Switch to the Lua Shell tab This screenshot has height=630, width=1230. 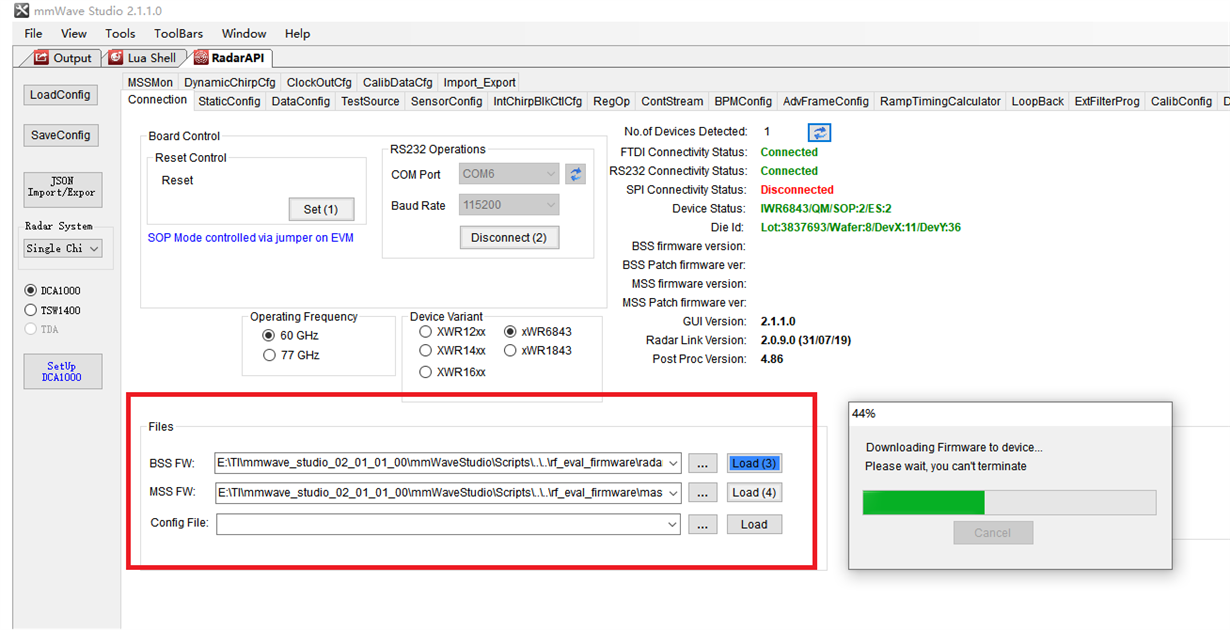tap(143, 58)
